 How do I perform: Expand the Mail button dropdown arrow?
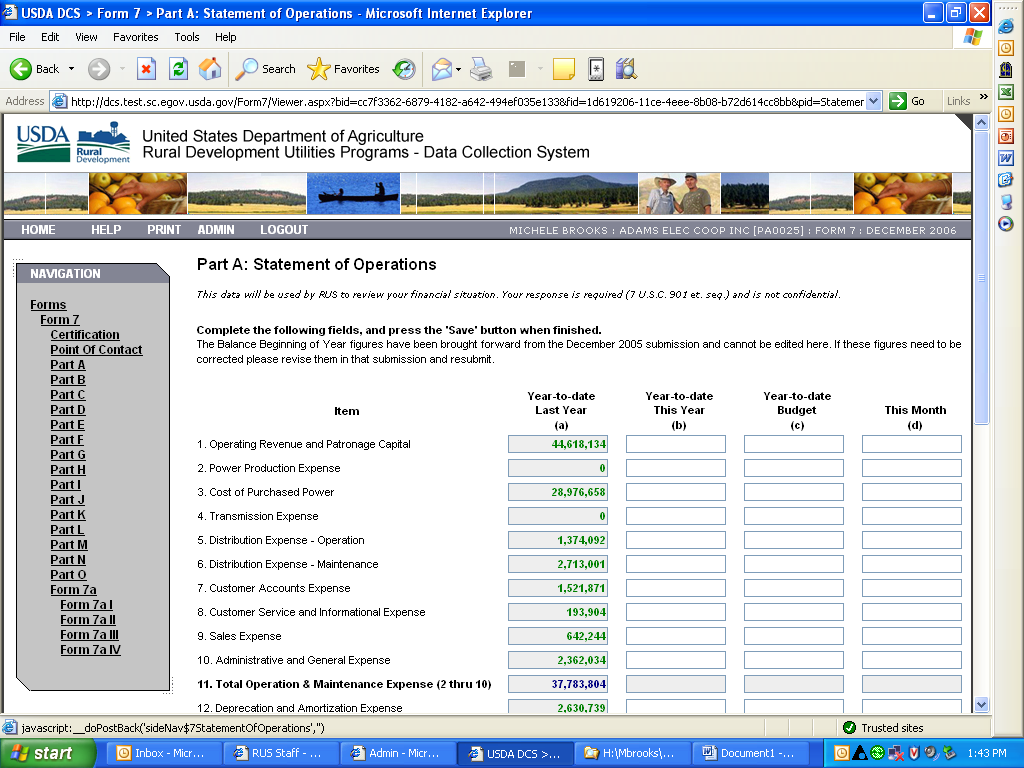(x=459, y=69)
